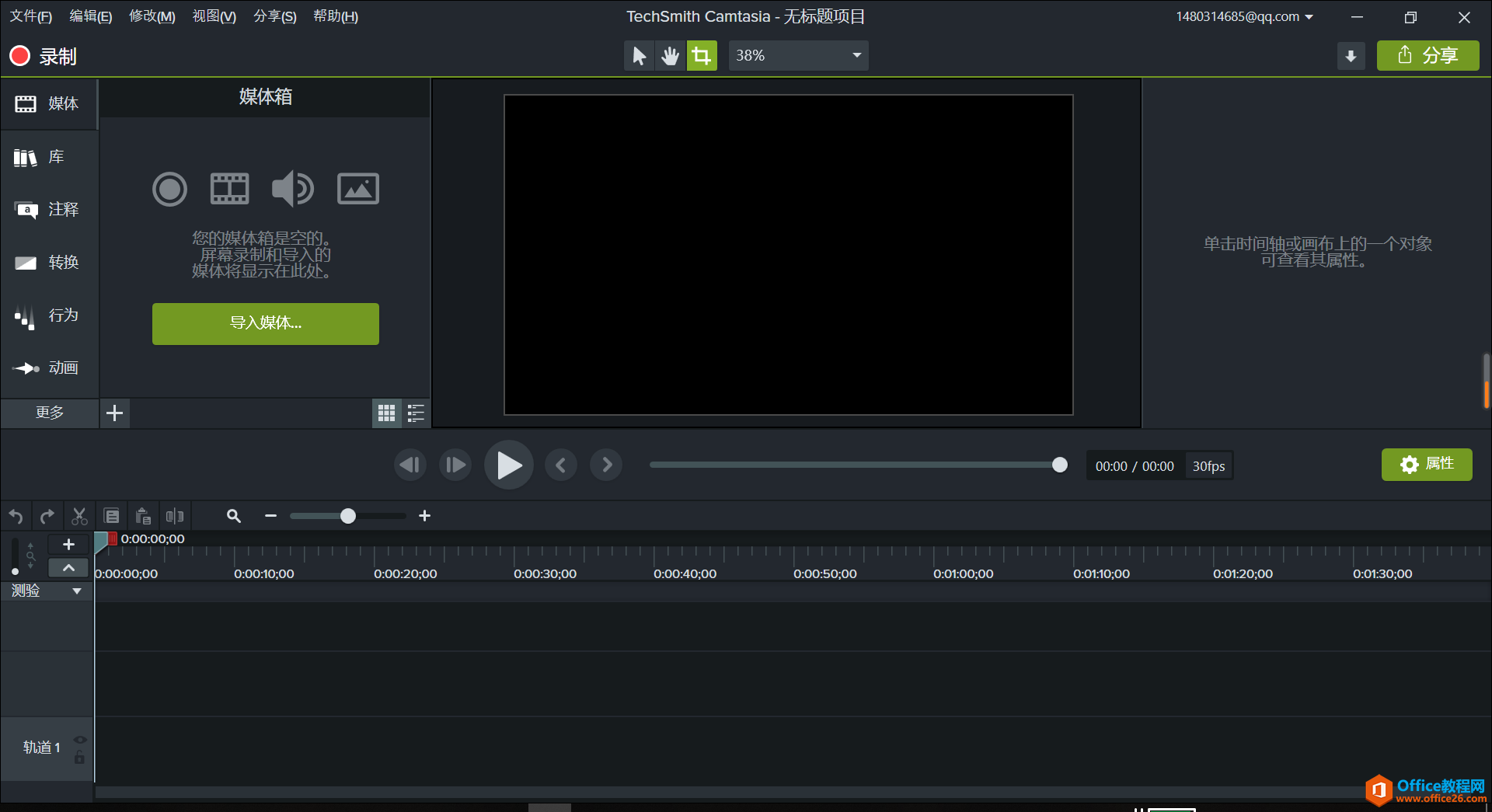Click the paste icon in timeline toolbar
This screenshot has width=1492, height=812.
point(143,516)
